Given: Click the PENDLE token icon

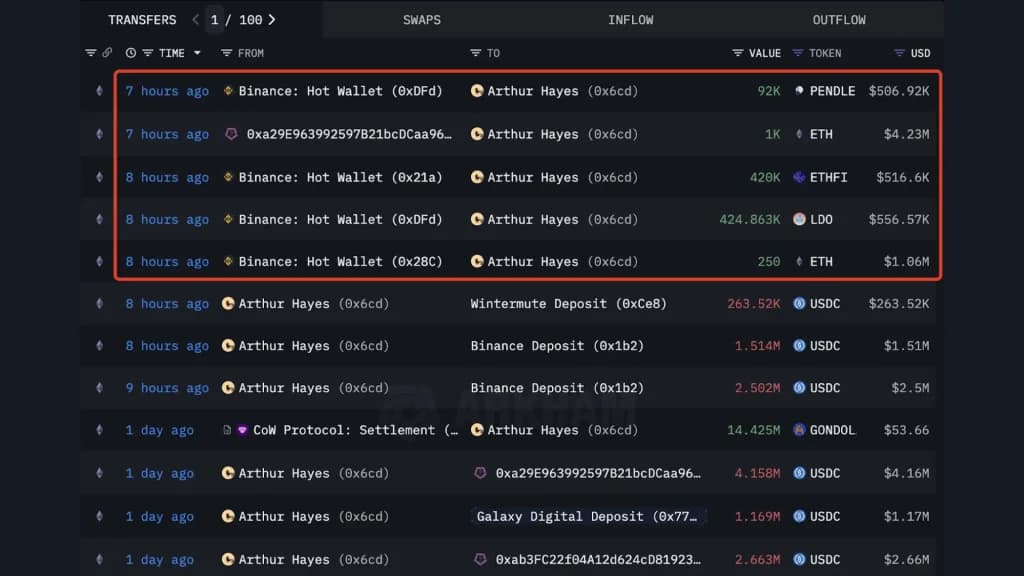Looking at the screenshot, I should (799, 91).
